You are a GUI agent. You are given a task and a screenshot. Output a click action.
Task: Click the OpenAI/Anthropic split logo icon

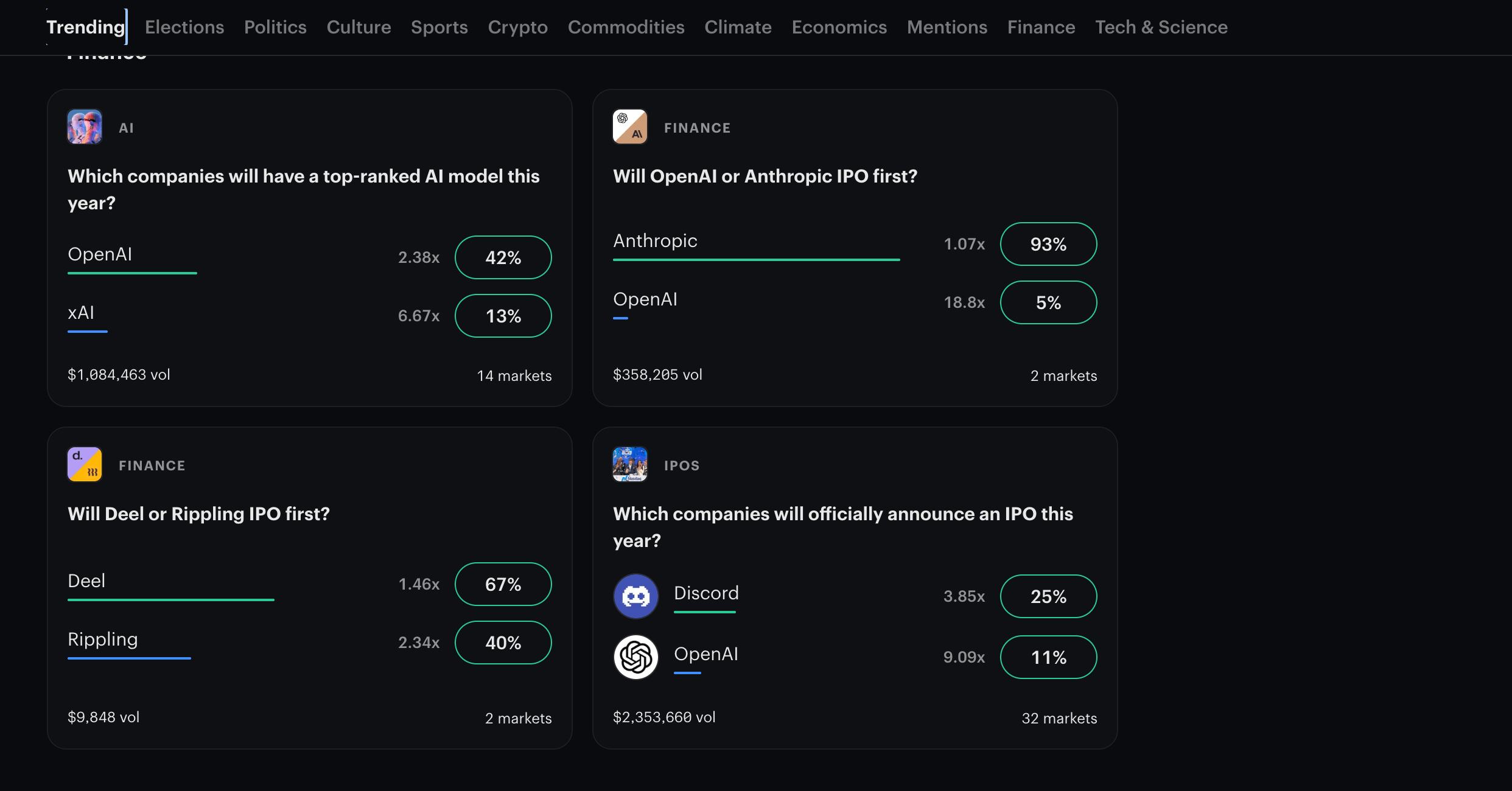pyautogui.click(x=630, y=127)
